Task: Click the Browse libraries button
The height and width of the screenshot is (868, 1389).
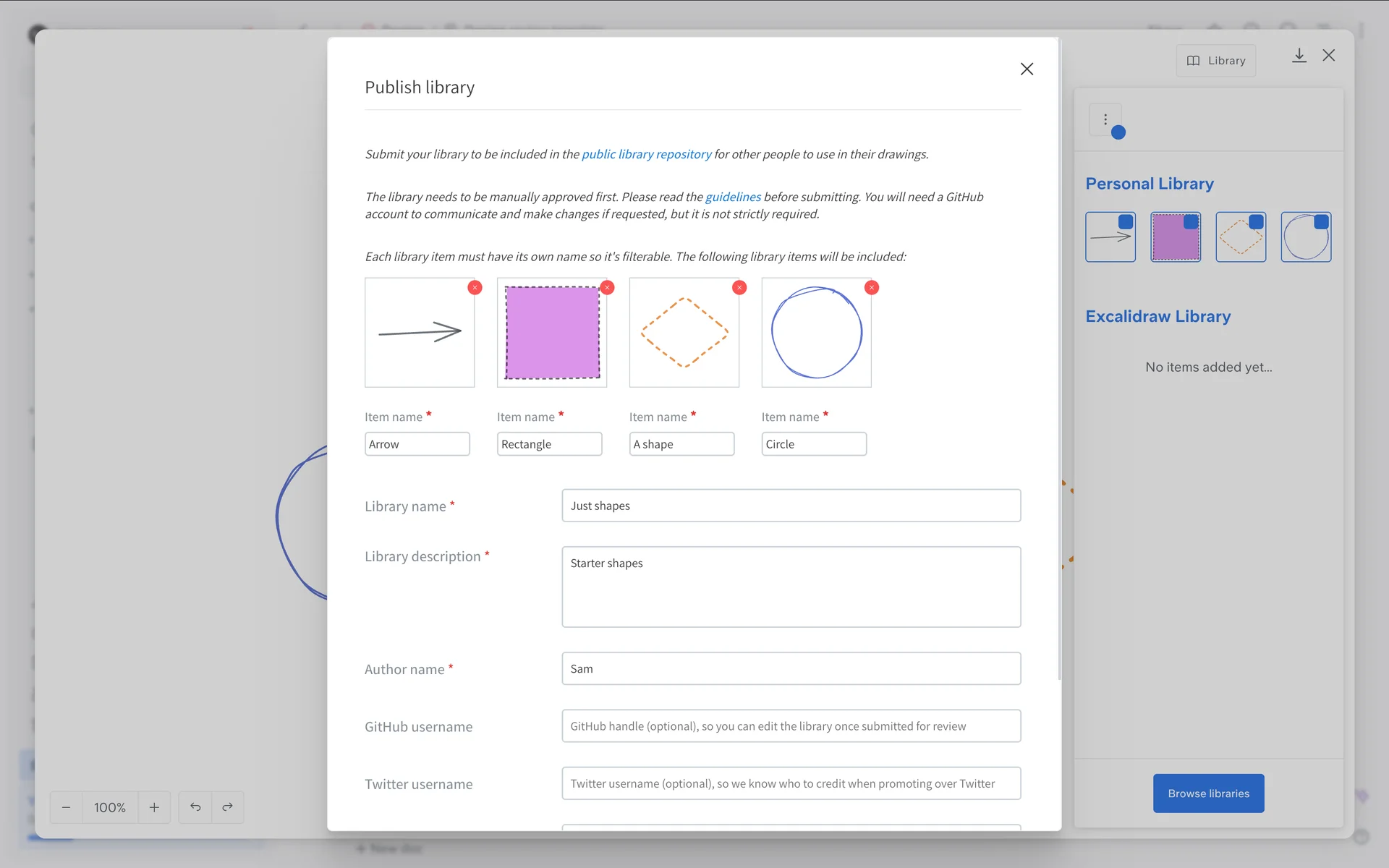Action: [1208, 793]
